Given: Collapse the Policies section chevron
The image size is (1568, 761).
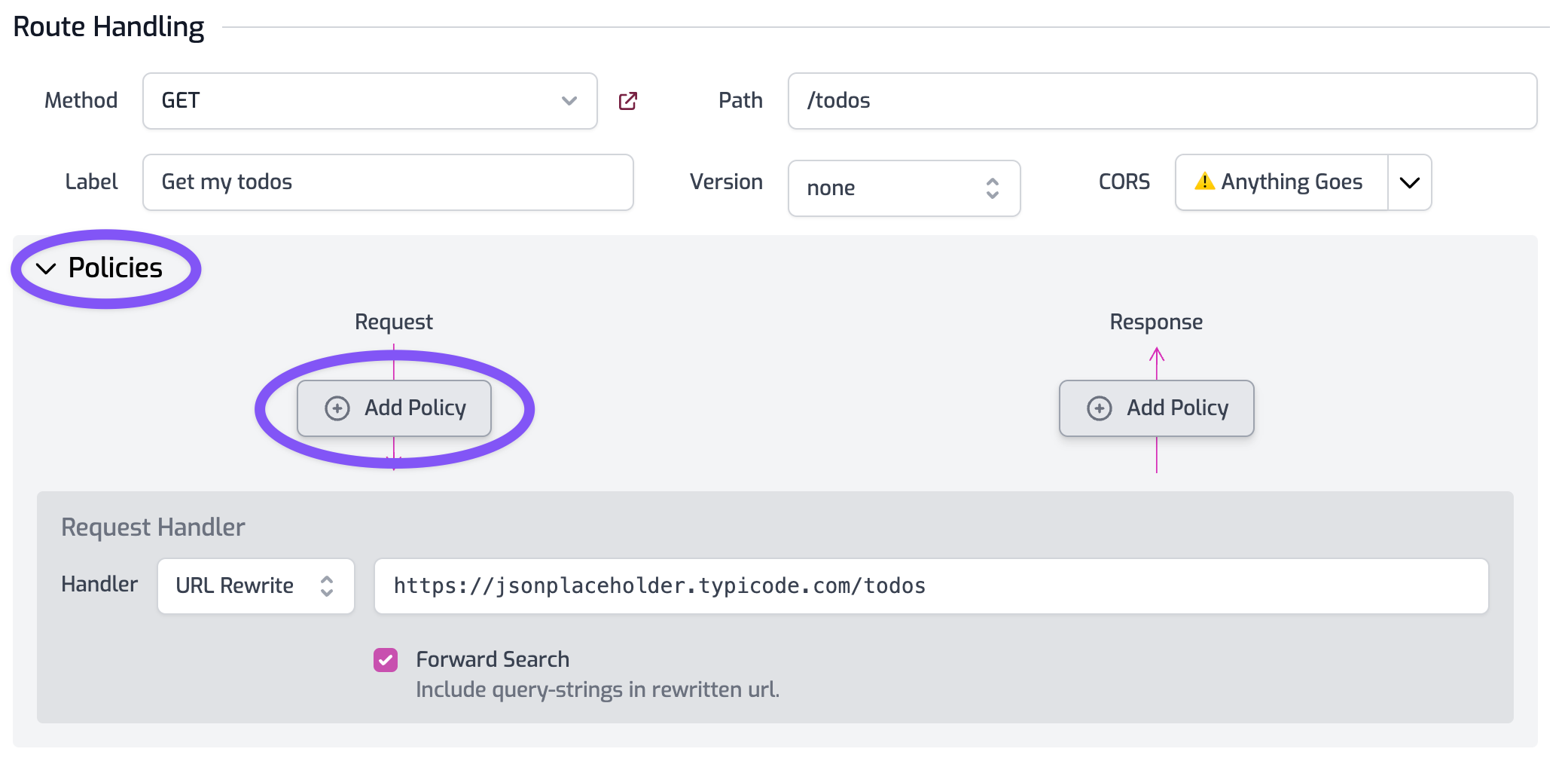Looking at the screenshot, I should click(46, 269).
